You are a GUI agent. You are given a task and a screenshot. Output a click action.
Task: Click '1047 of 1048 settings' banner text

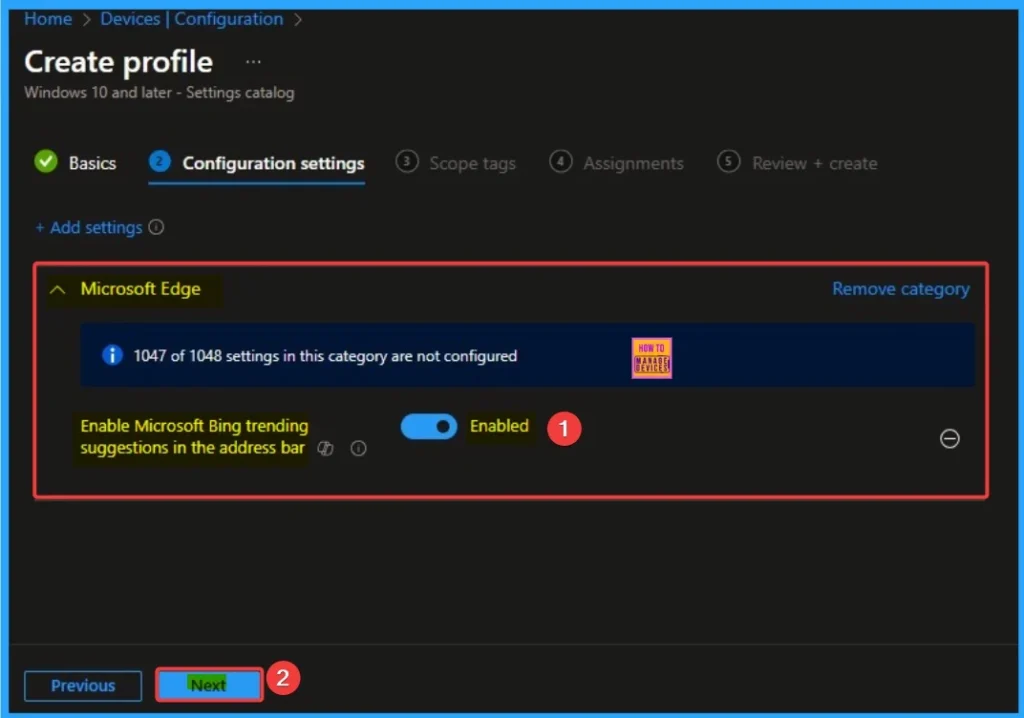(325, 355)
